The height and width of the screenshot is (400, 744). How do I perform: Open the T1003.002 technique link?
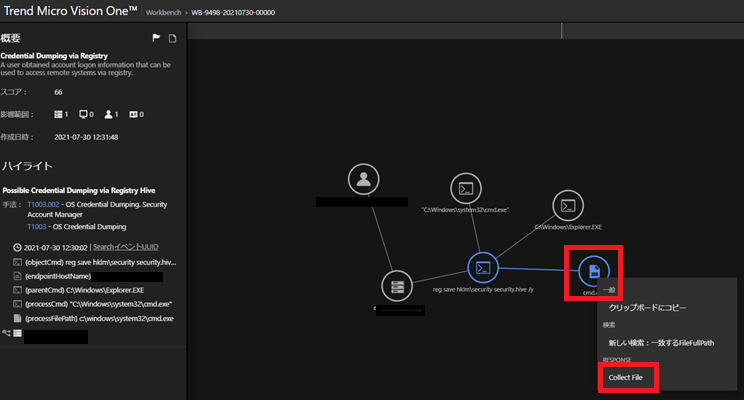tap(43, 205)
